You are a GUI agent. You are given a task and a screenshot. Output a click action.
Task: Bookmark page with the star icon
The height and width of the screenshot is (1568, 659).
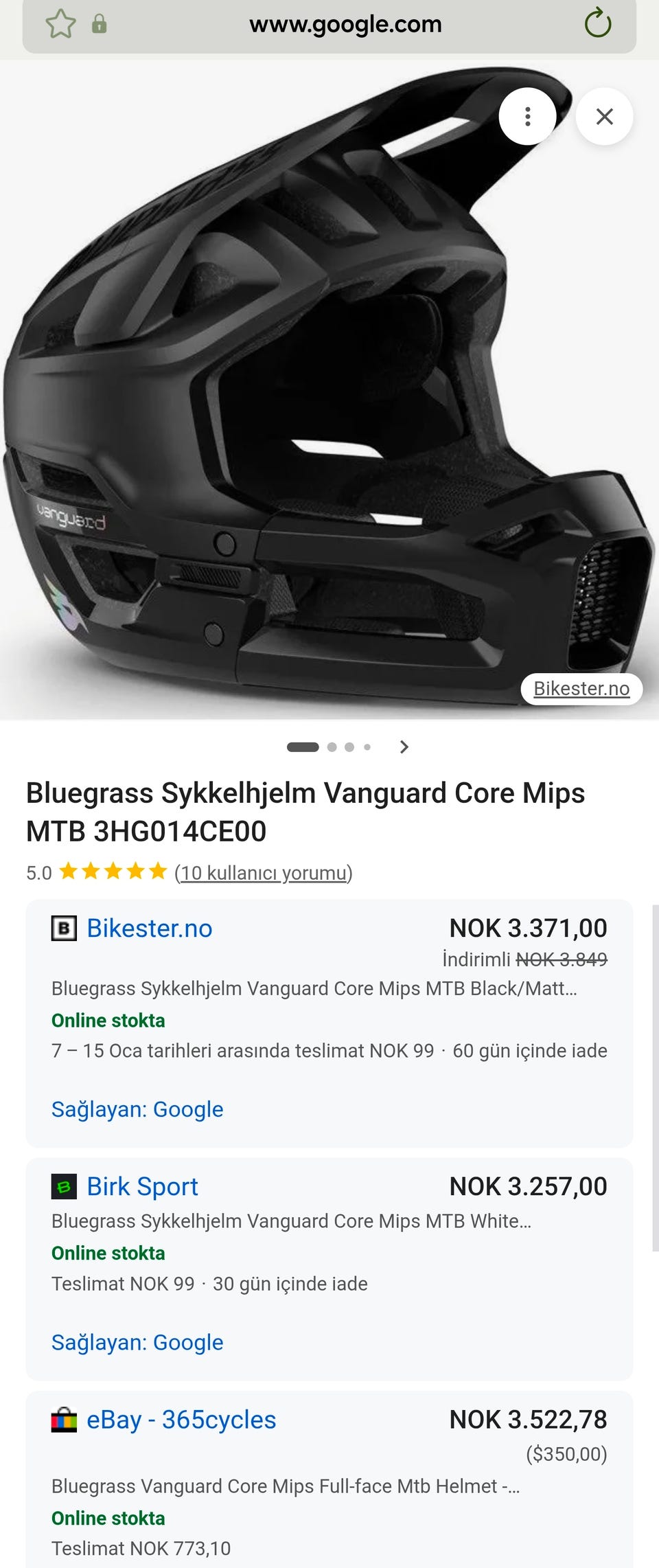60,25
